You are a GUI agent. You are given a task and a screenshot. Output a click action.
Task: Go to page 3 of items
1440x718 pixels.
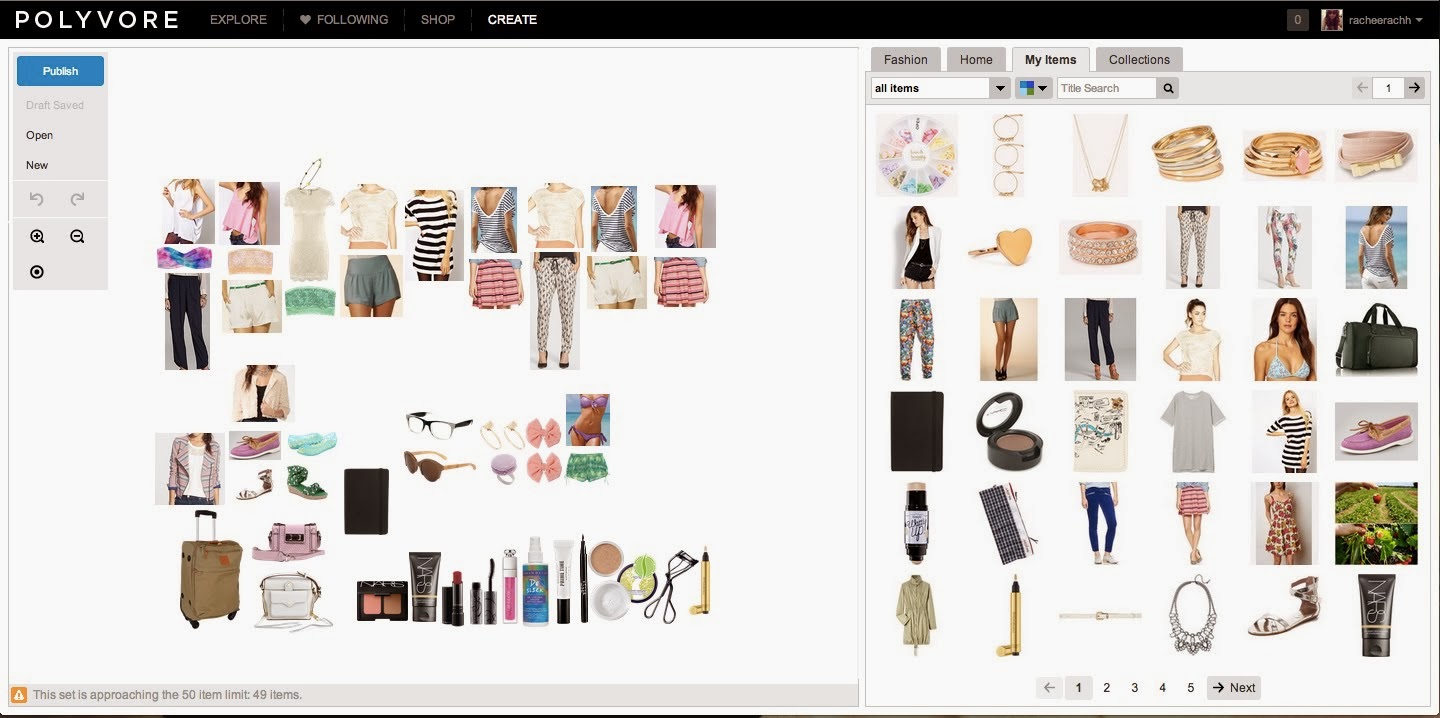click(1134, 687)
